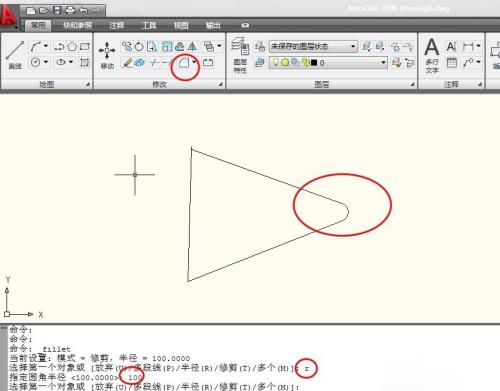This screenshot has height=391, width=500.
Task: Open the Circle tool dropdown arrow
Action: pyautogui.click(x=46, y=62)
